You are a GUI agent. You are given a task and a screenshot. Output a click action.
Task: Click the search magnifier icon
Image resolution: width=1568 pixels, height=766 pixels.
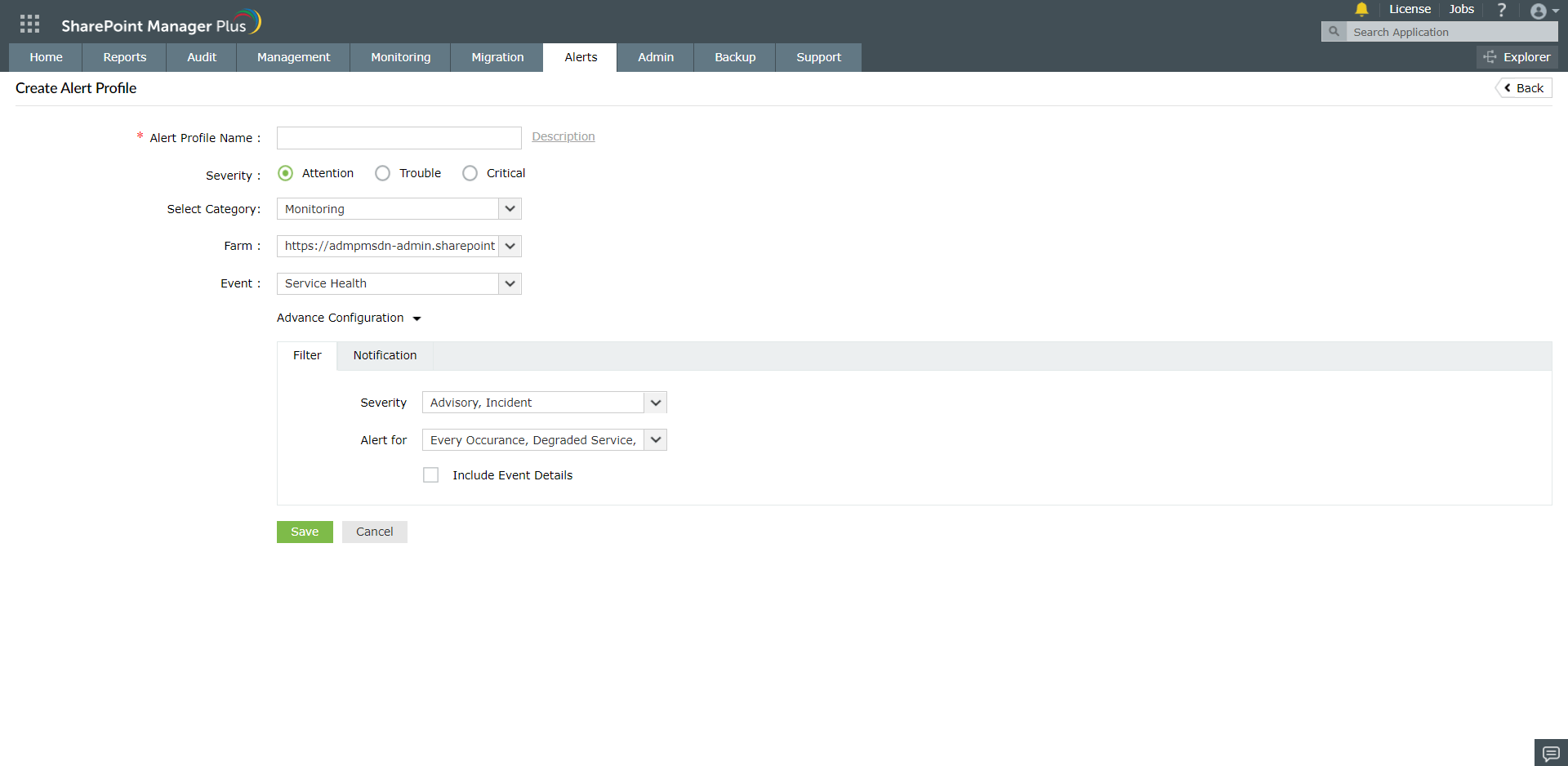click(1334, 31)
